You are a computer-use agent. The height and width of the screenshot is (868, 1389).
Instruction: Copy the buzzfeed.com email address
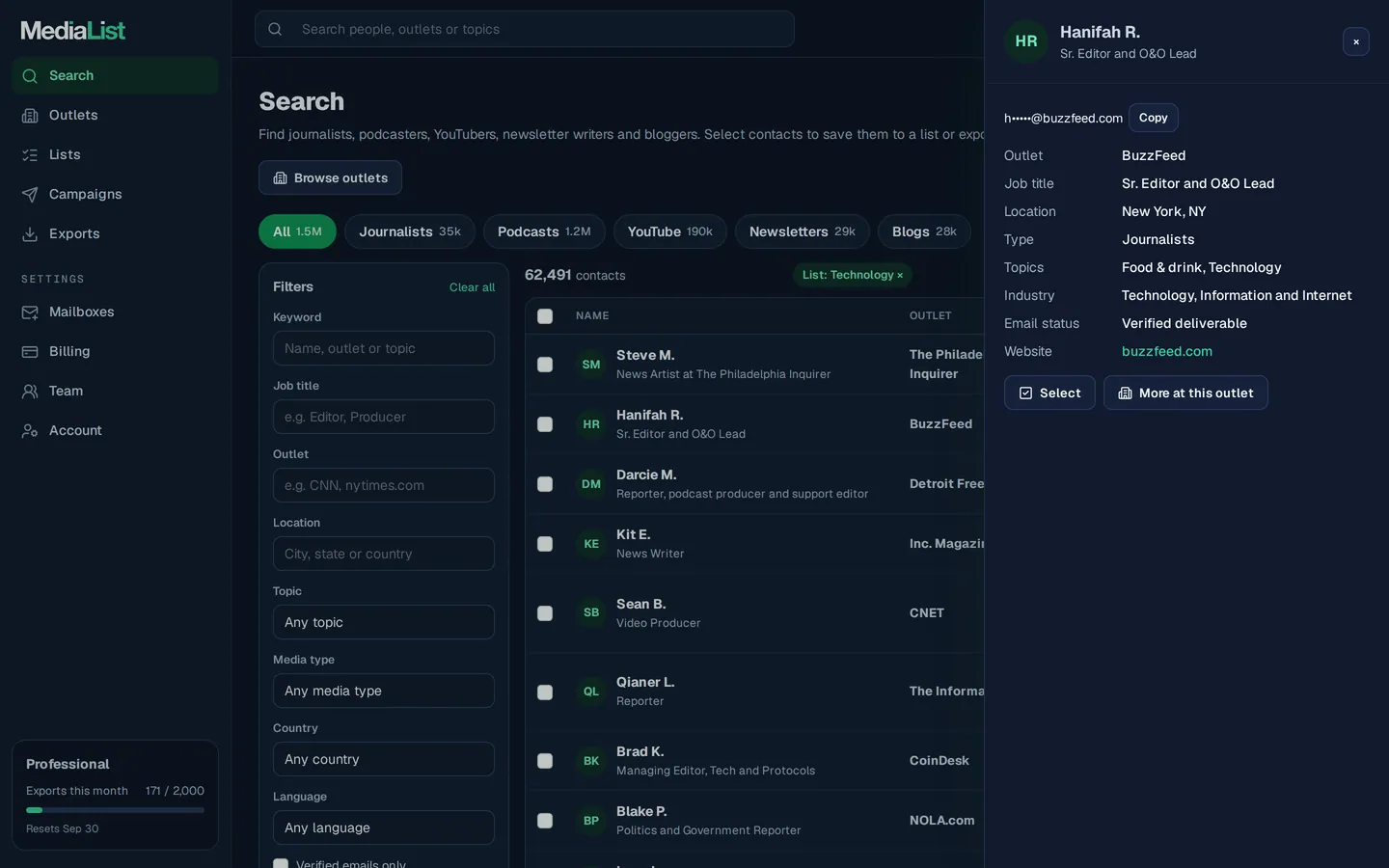[x=1154, y=118]
